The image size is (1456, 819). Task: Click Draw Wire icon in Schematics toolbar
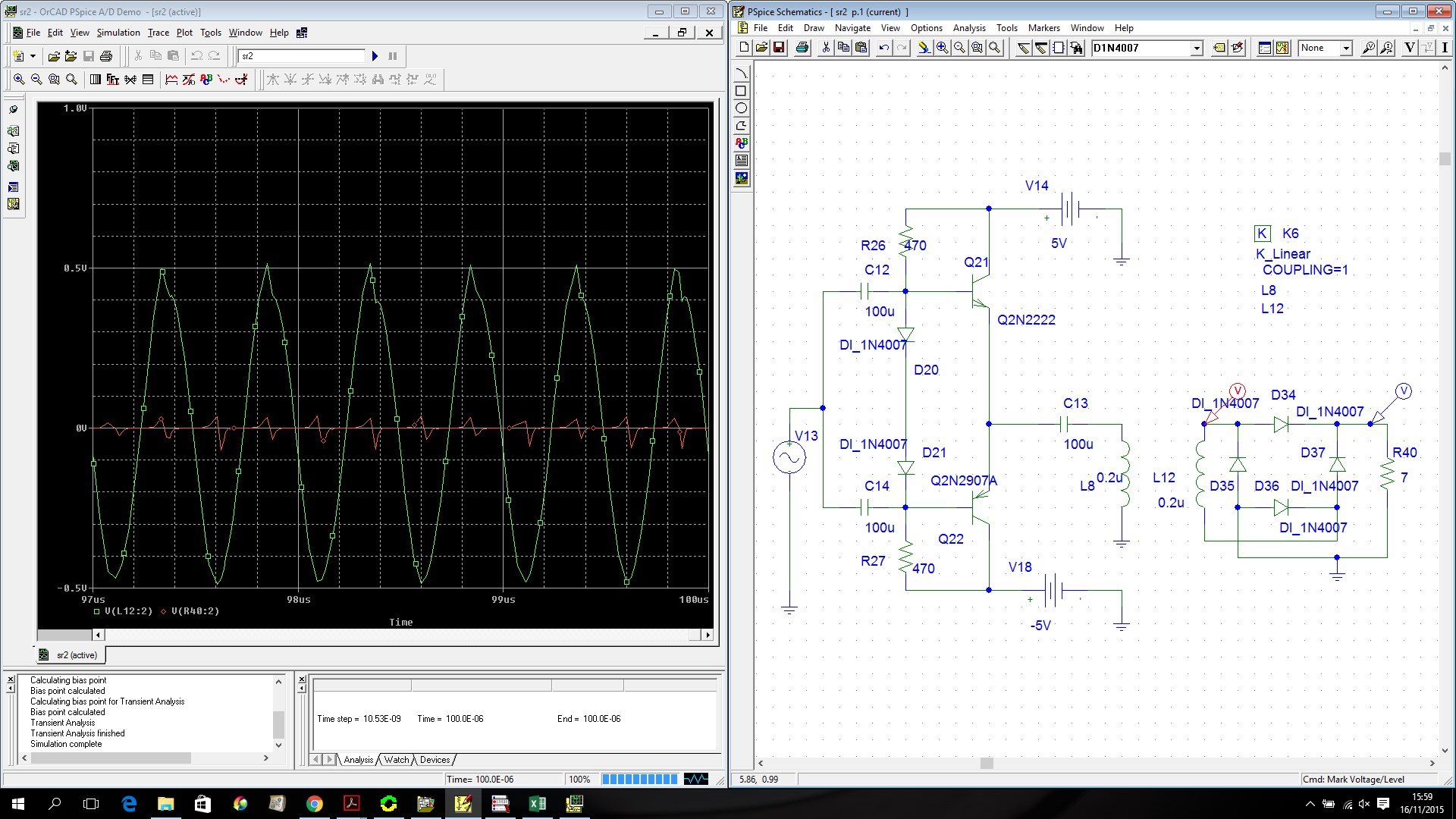tap(1024, 48)
